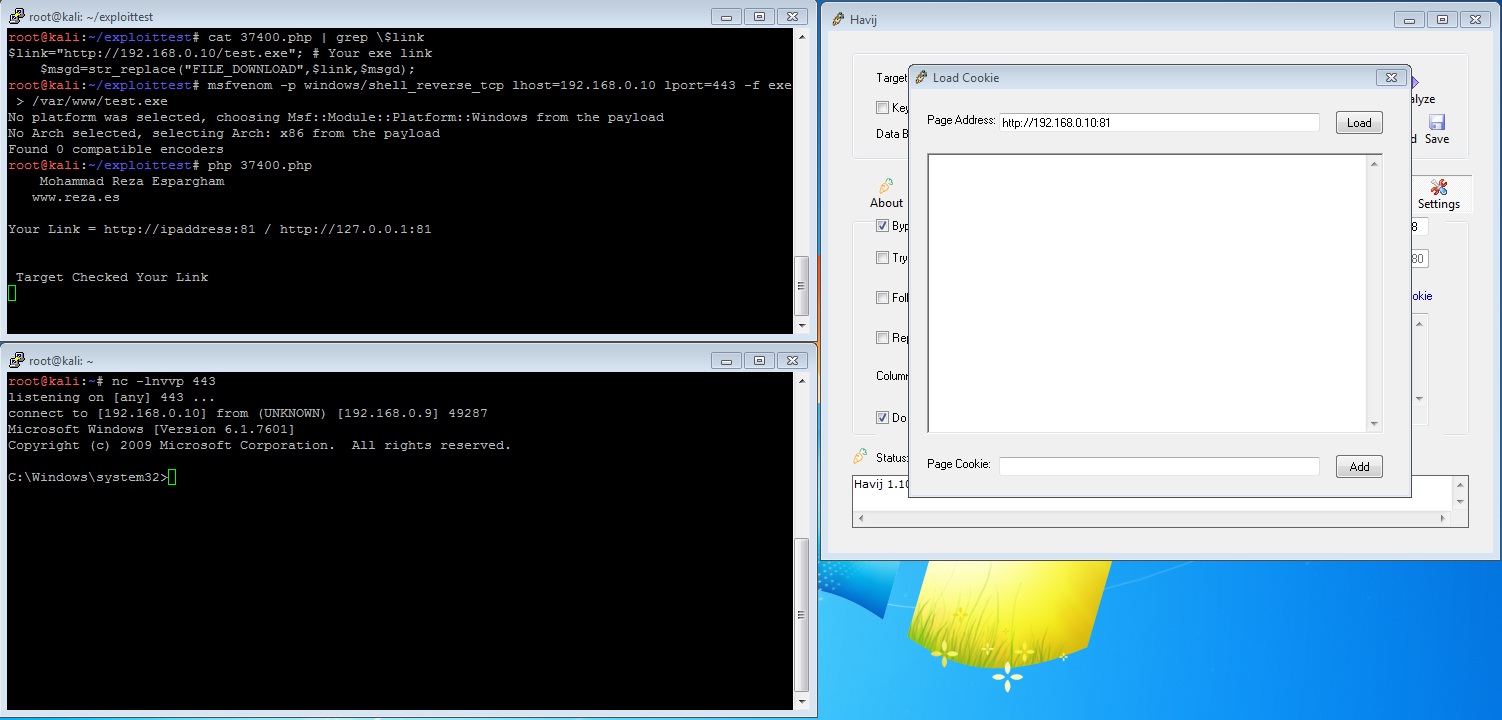Viewport: 1502px width, 720px height.
Task: Uncheck the Do checkbox in Havij settings
Action: pos(882,418)
